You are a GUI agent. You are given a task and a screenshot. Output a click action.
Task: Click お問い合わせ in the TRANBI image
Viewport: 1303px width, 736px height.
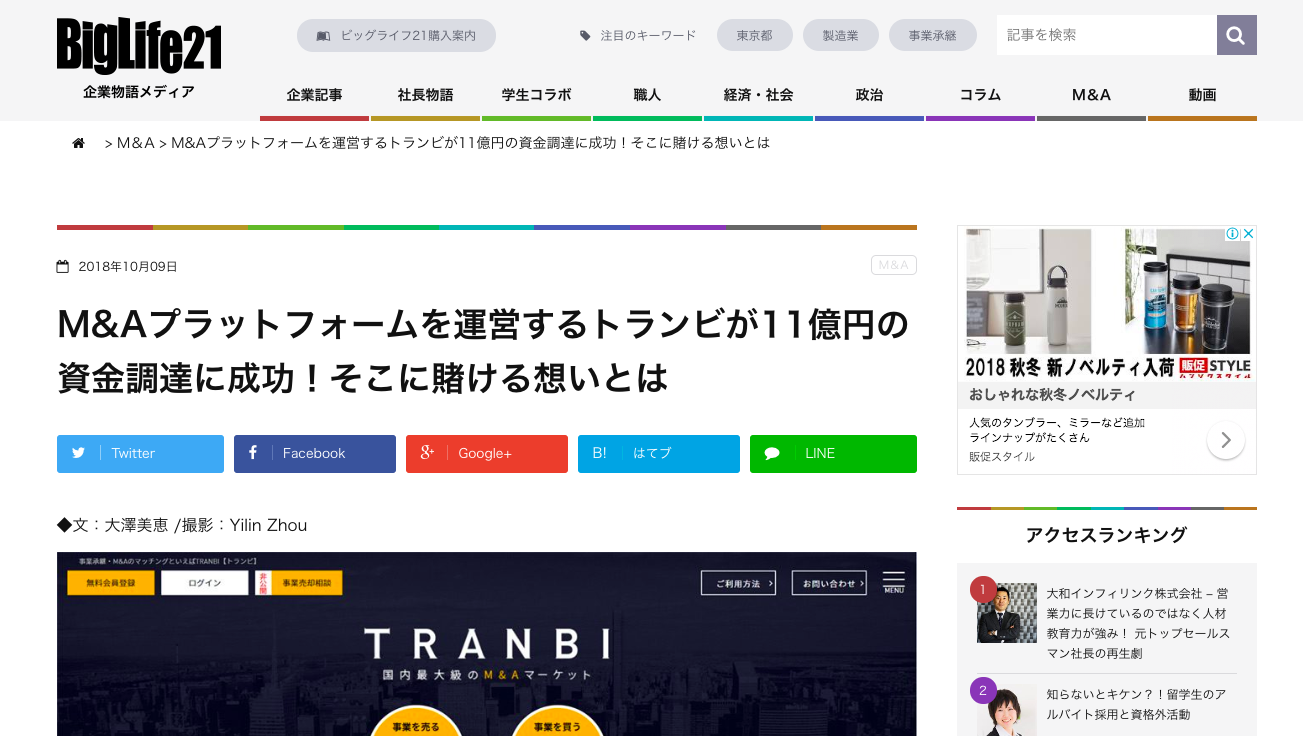point(829,583)
